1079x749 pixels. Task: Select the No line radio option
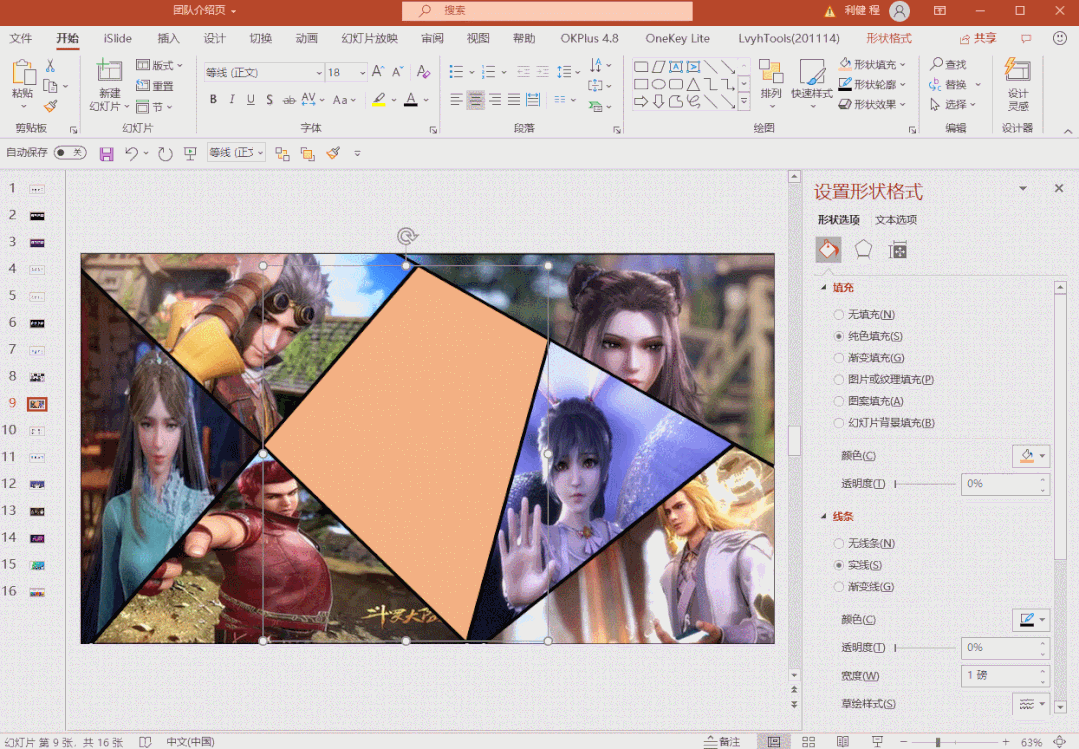pyautogui.click(x=838, y=544)
